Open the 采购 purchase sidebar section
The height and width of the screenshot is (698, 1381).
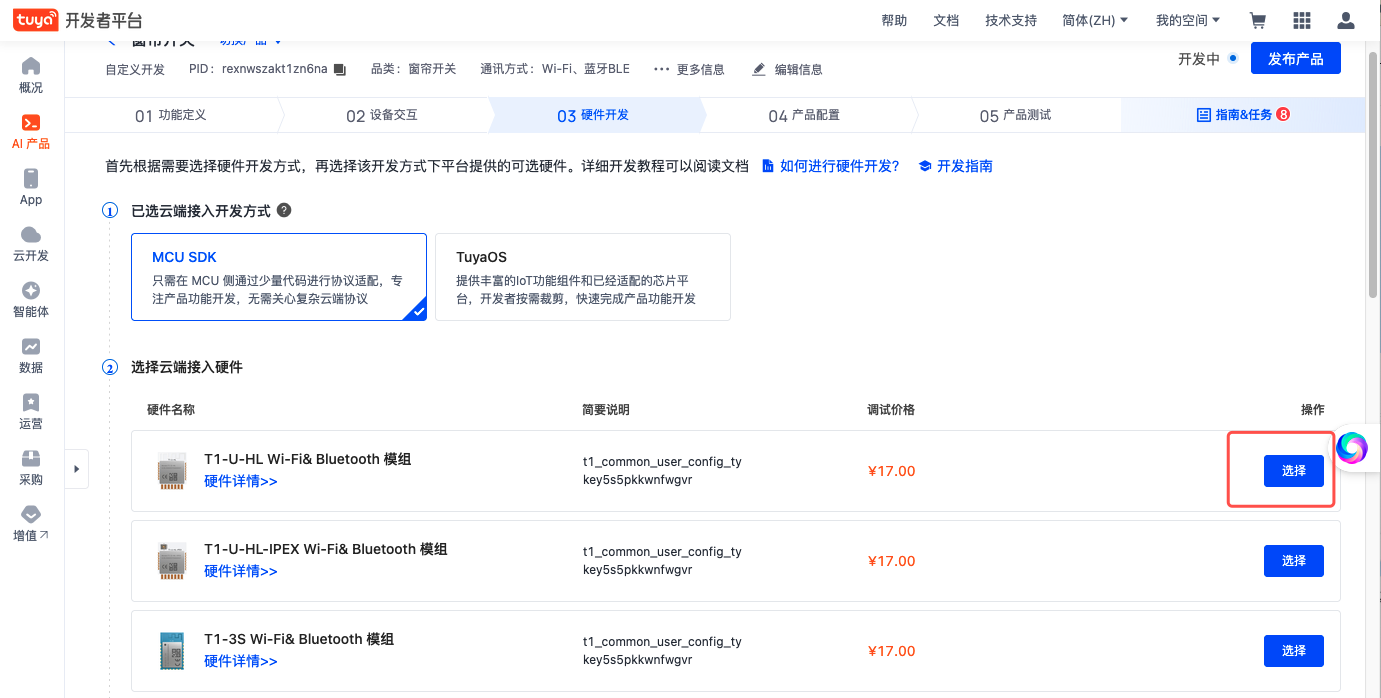pos(31,468)
